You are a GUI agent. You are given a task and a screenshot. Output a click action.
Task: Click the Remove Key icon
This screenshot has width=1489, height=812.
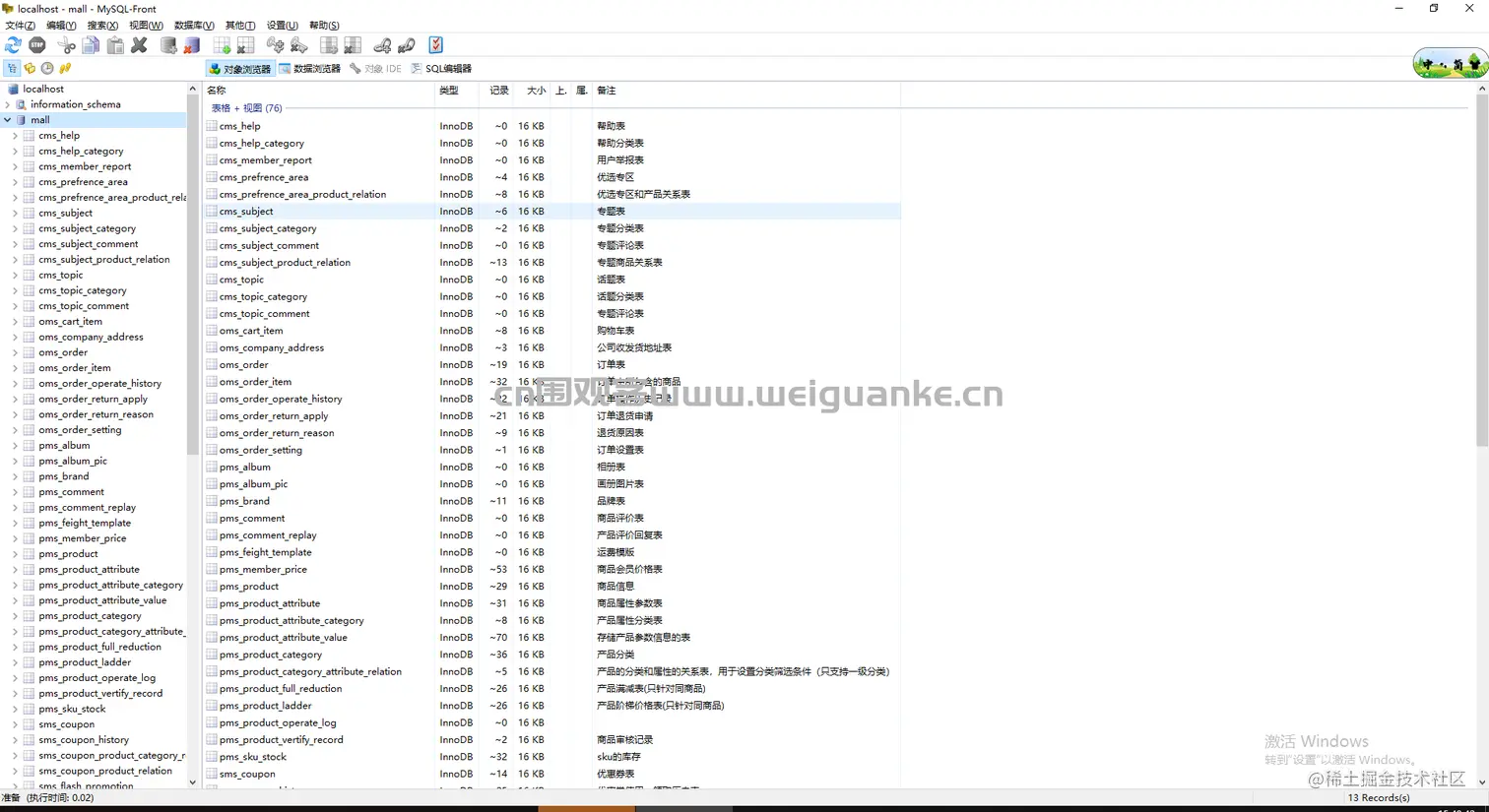coord(299,45)
